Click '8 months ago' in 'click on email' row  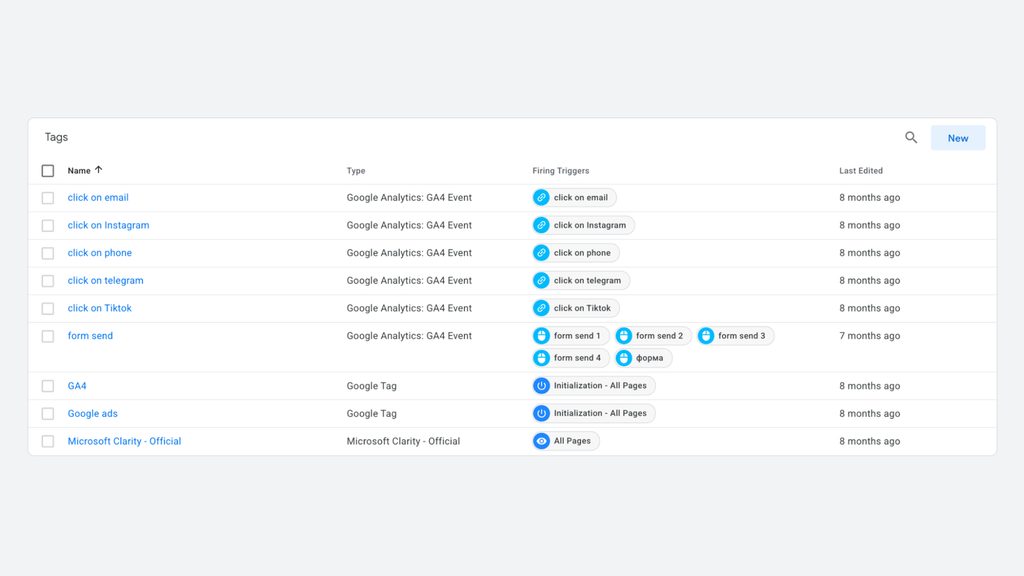coord(869,197)
